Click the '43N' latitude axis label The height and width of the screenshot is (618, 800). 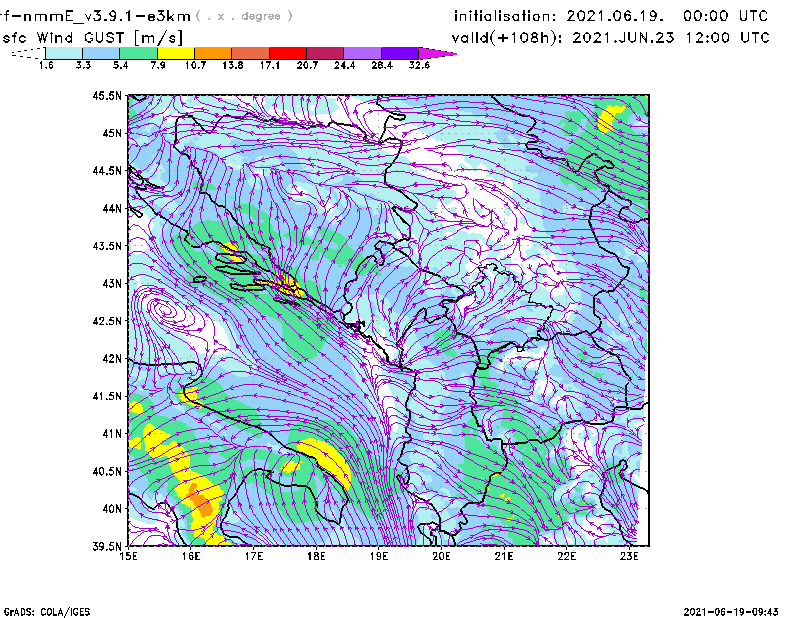click(x=112, y=283)
